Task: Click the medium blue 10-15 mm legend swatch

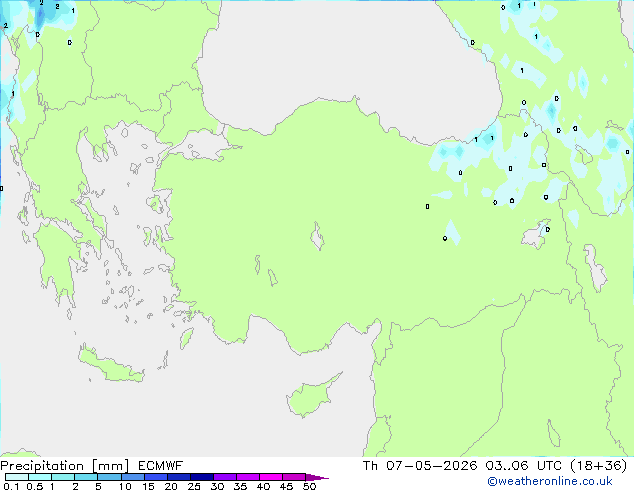Action: coord(133,477)
